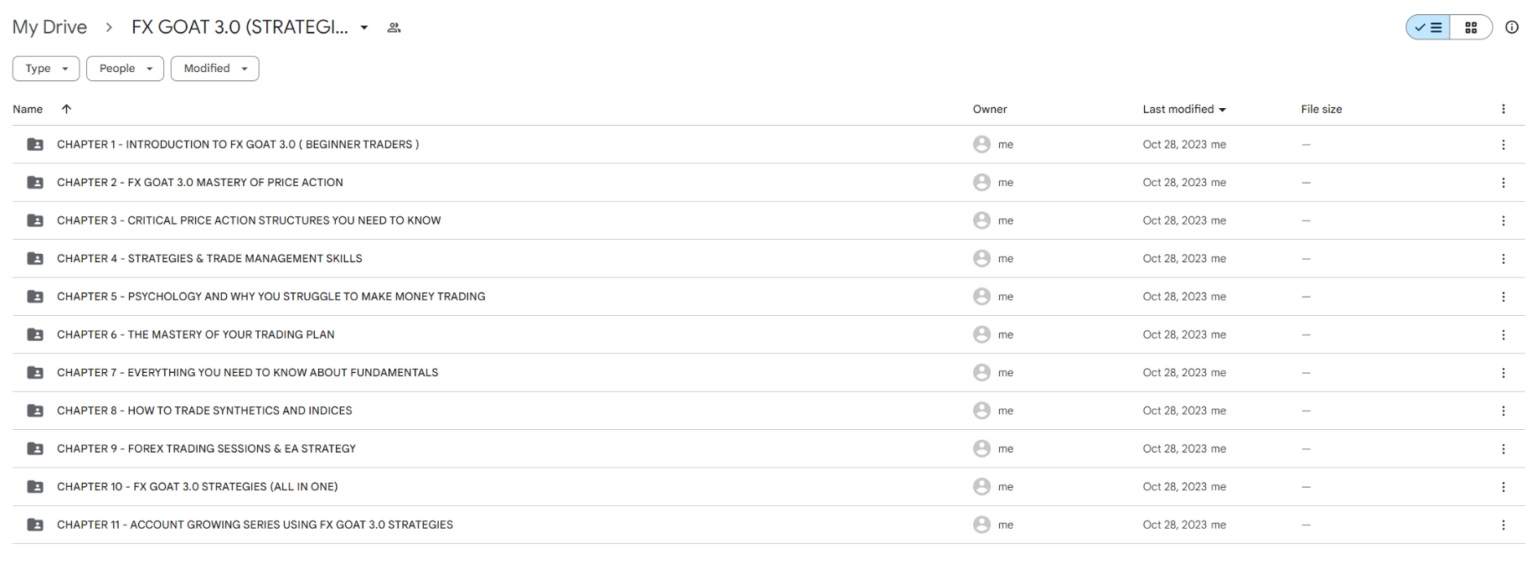Open column options three-dot menu in header
Image resolution: width=1536 pixels, height=564 pixels.
pyautogui.click(x=1503, y=109)
